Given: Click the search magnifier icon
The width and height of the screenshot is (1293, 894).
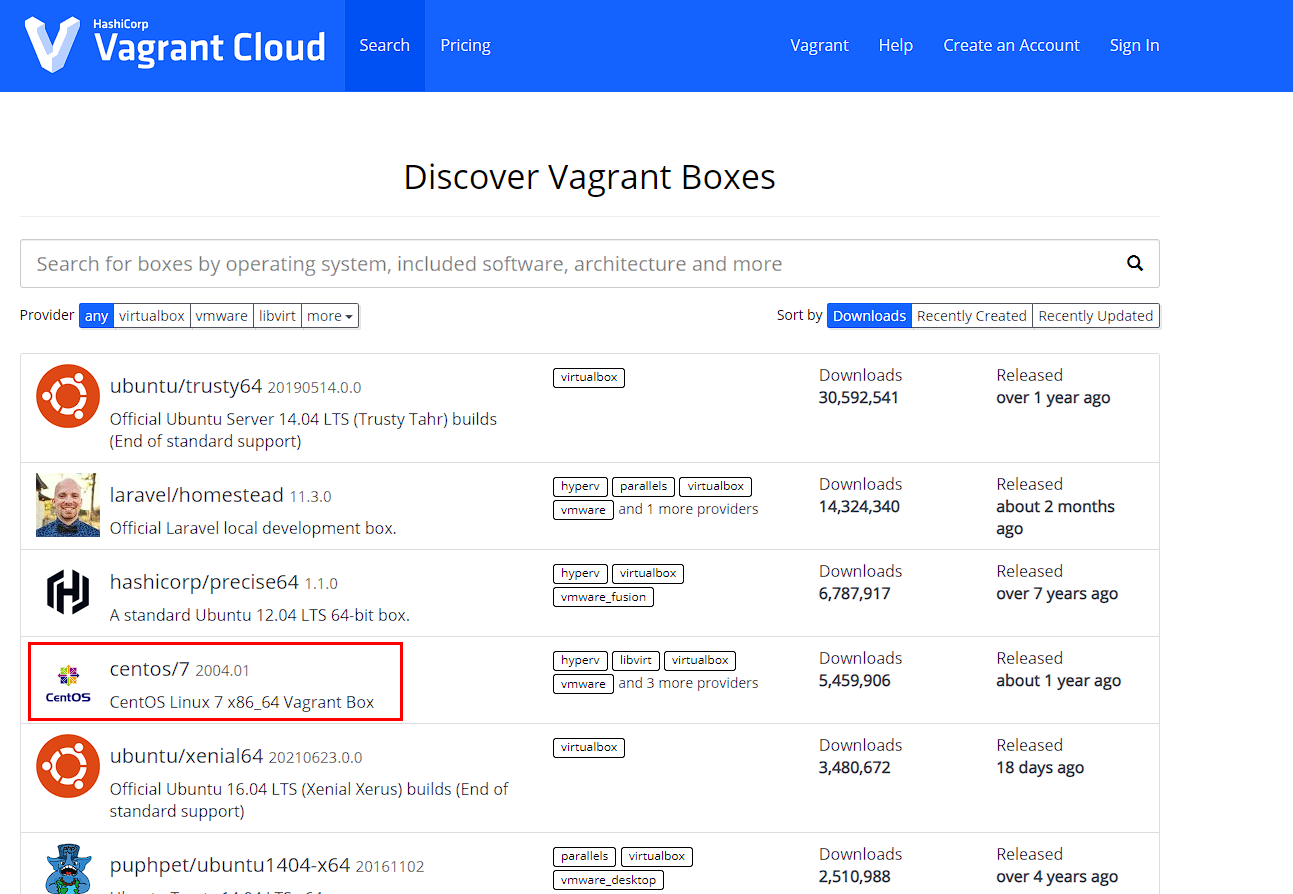Looking at the screenshot, I should 1135,263.
